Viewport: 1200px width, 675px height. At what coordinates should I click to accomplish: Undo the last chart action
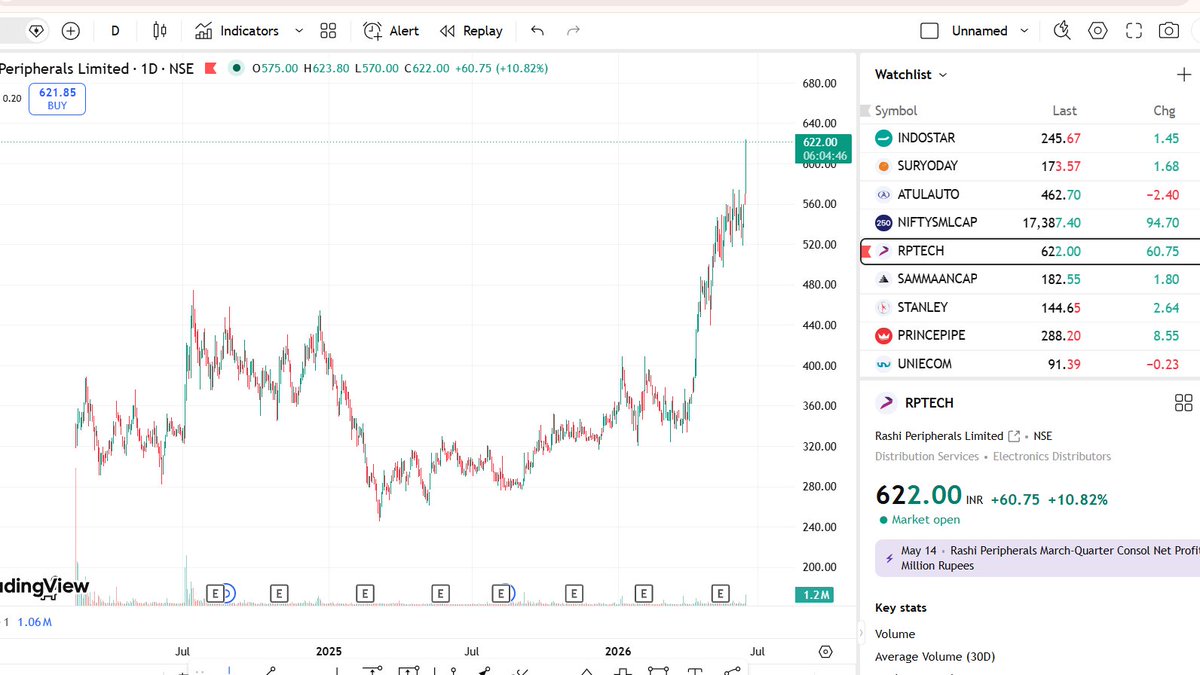pos(537,31)
